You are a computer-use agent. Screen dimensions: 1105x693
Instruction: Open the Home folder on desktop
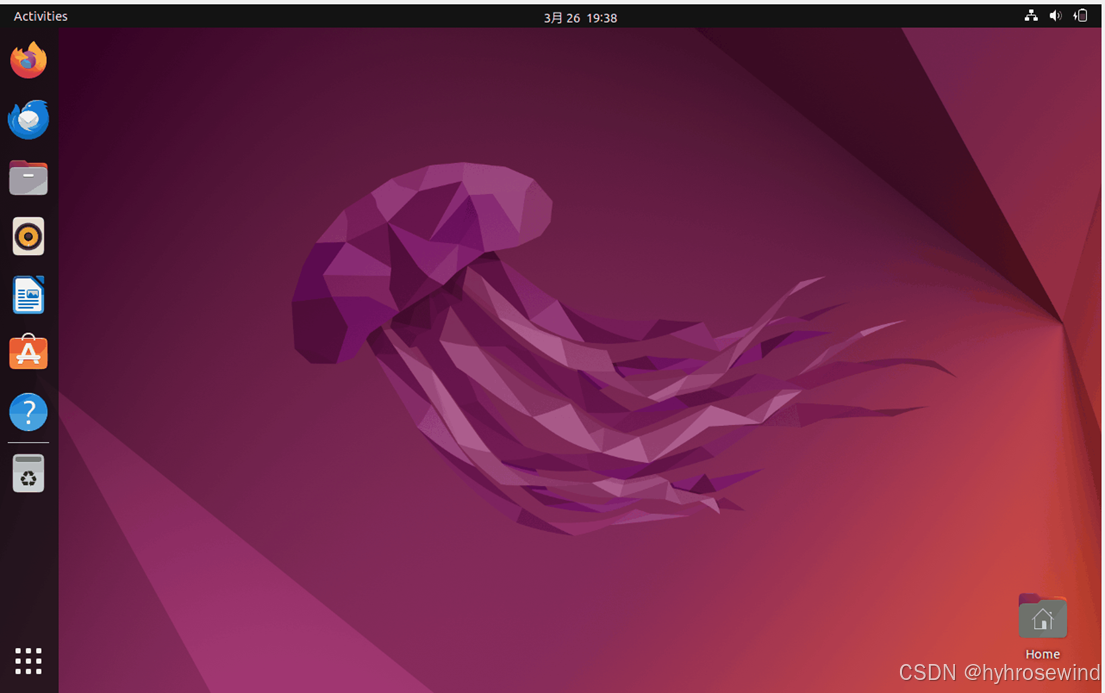(x=1042, y=616)
